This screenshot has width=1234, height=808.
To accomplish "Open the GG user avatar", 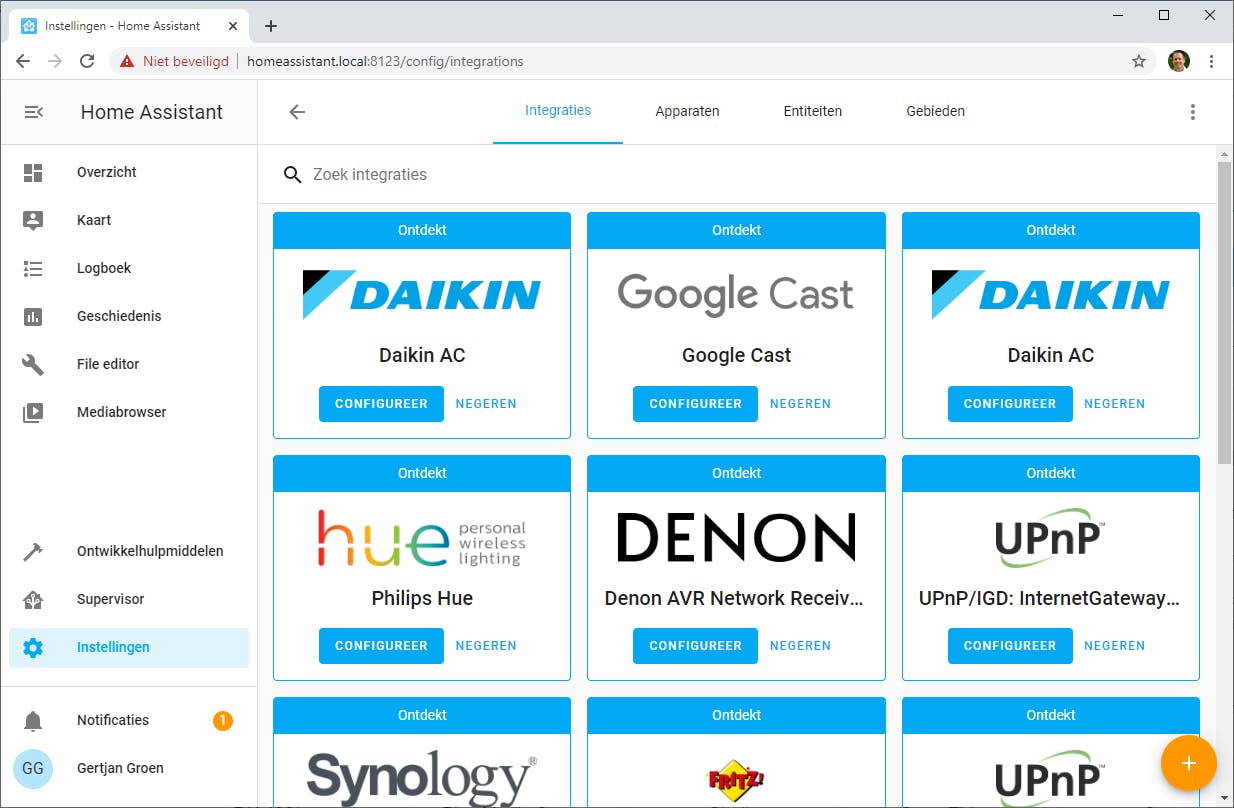I will 33,768.
